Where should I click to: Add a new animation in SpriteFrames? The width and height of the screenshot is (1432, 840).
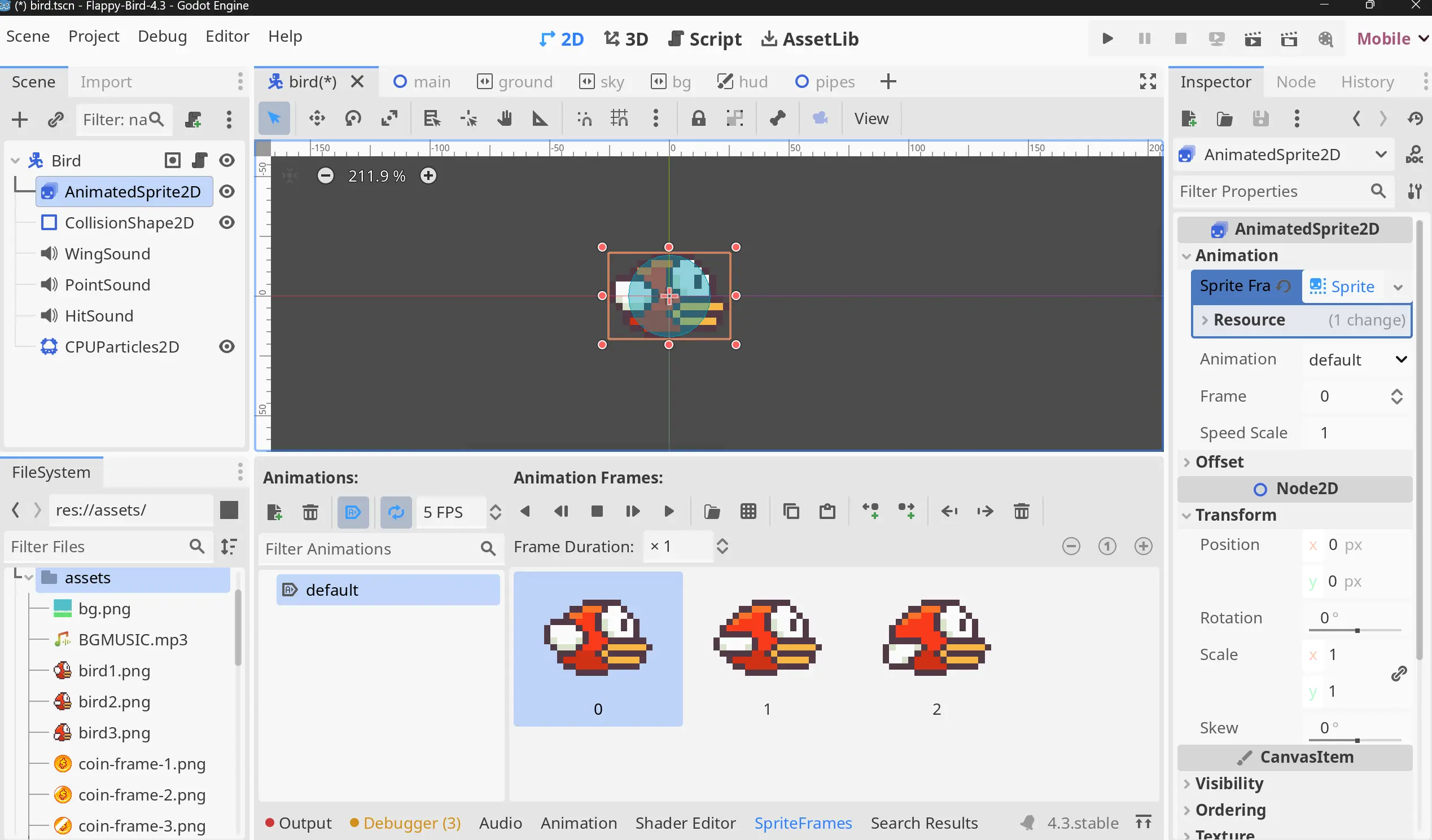[x=274, y=512]
